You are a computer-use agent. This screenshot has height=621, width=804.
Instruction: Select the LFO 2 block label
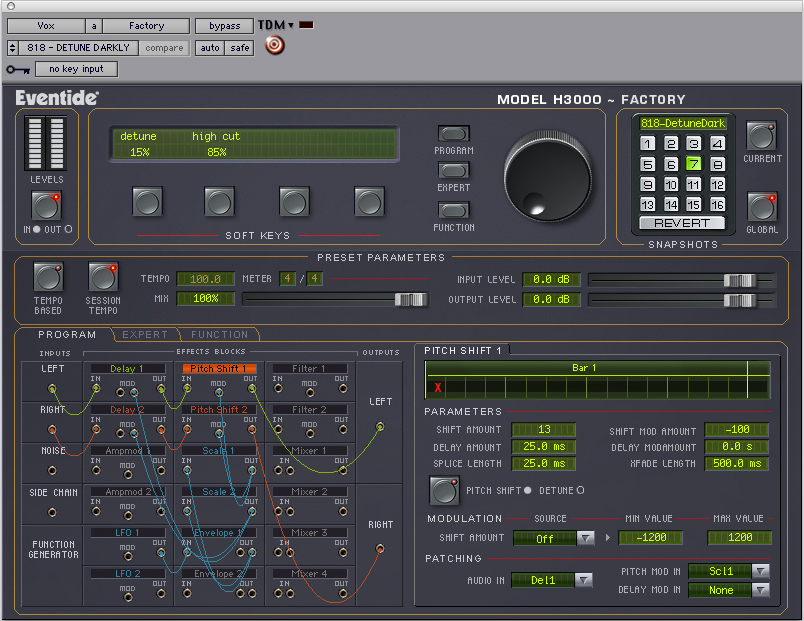[128, 574]
